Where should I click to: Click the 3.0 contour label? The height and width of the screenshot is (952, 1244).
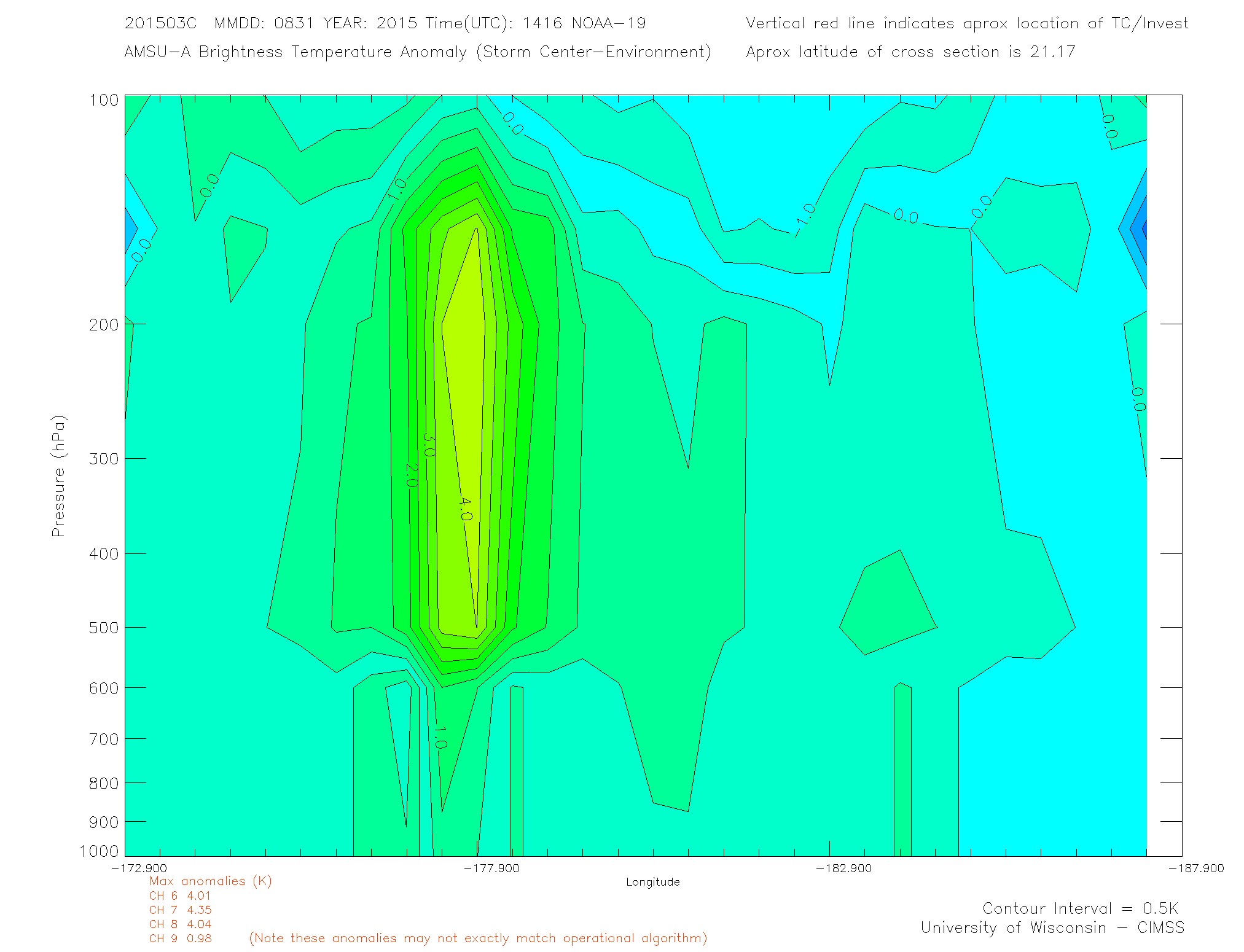click(429, 445)
